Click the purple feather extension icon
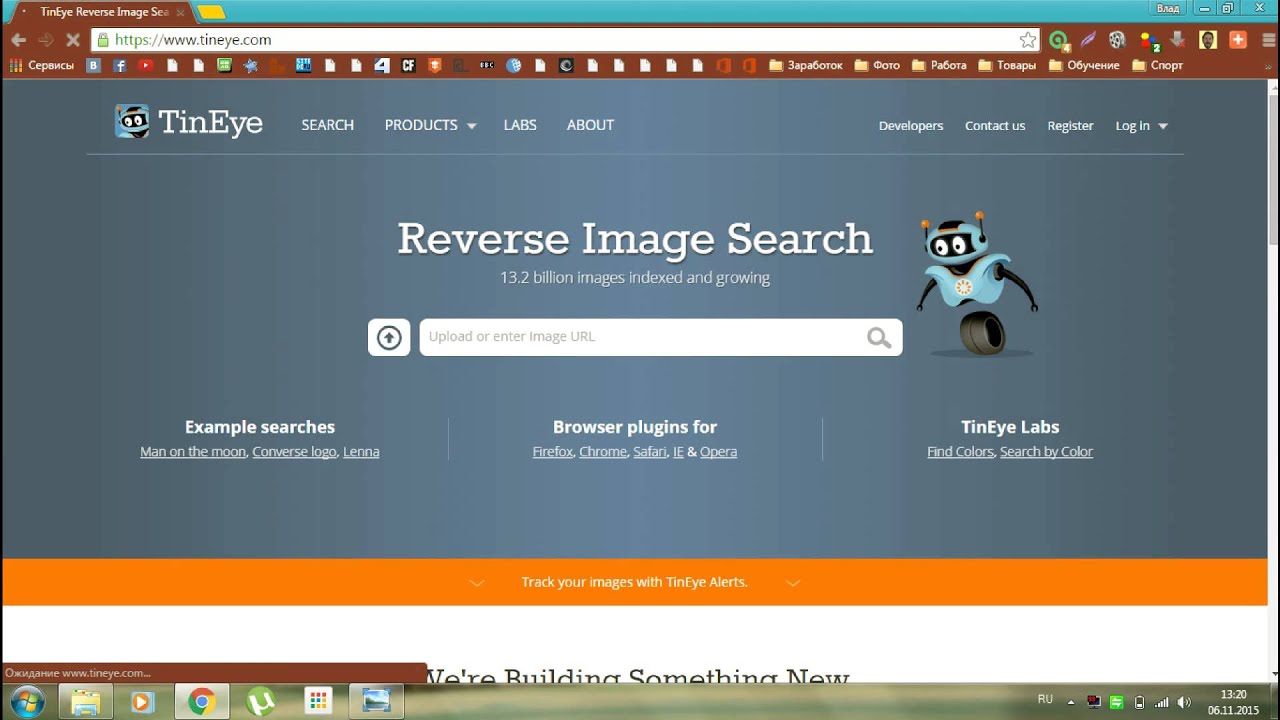The image size is (1280, 720). point(1088,40)
